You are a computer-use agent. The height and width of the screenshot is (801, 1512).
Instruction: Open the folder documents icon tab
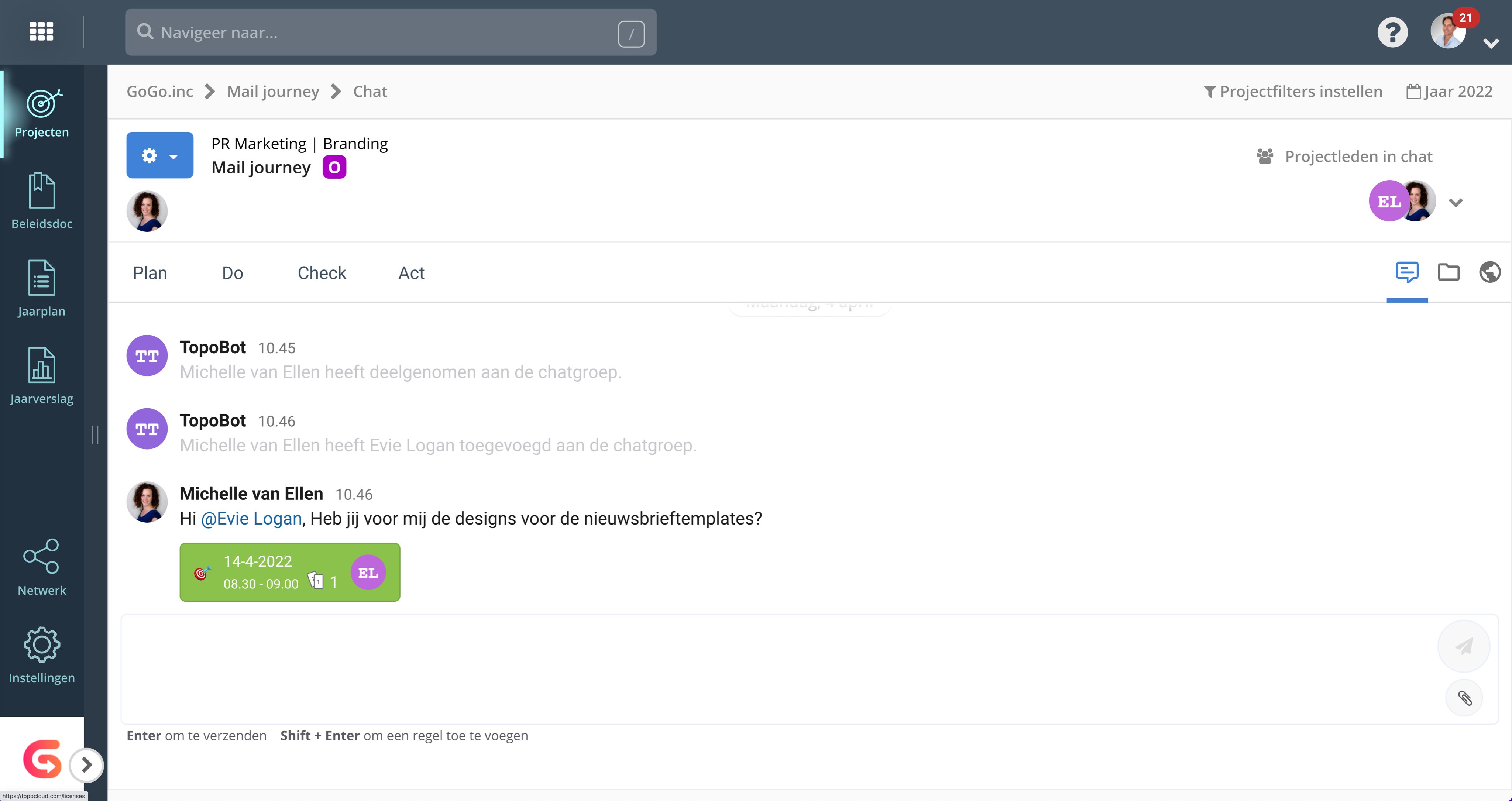coord(1448,272)
